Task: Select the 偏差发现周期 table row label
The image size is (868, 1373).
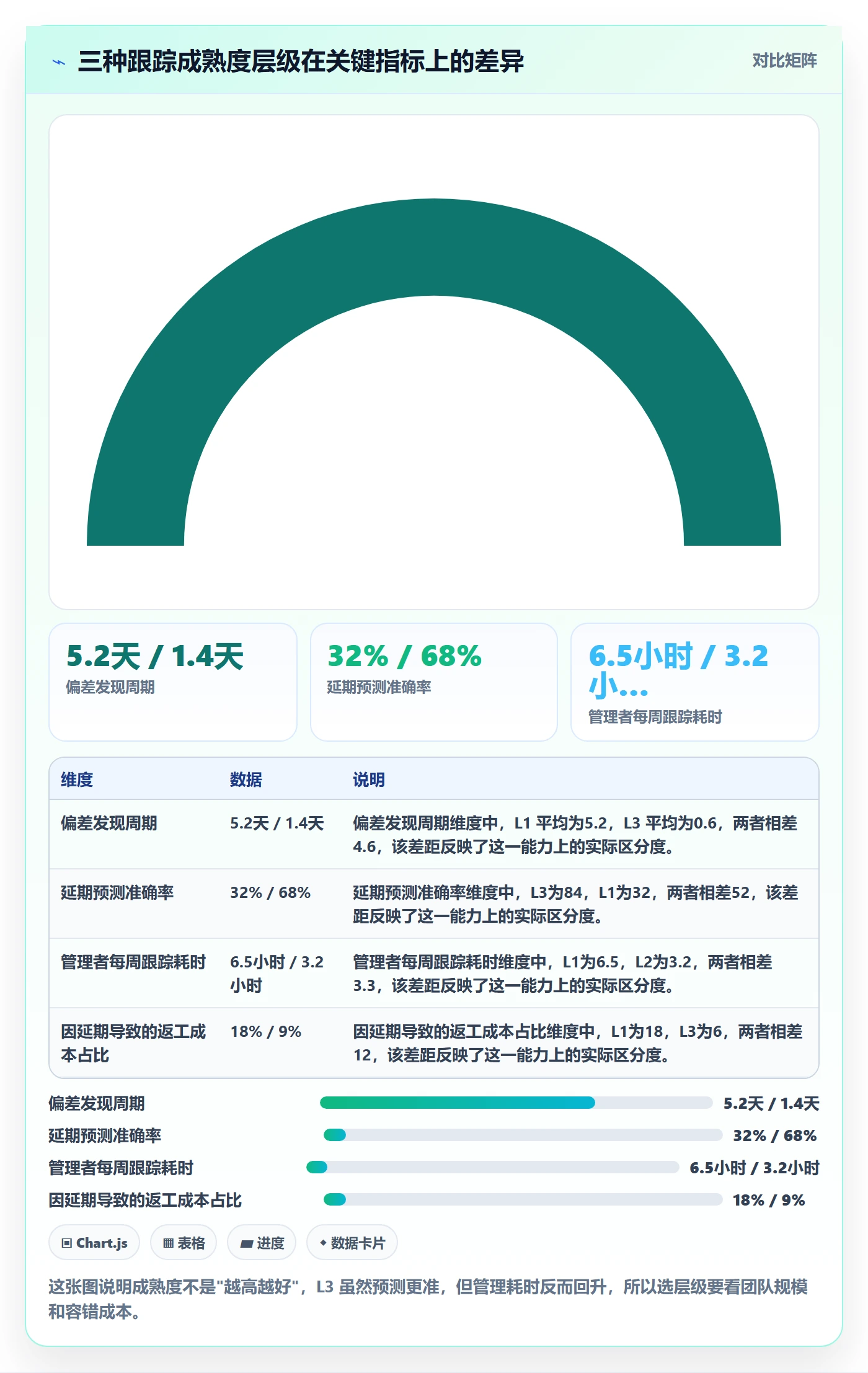Action: coord(109,823)
